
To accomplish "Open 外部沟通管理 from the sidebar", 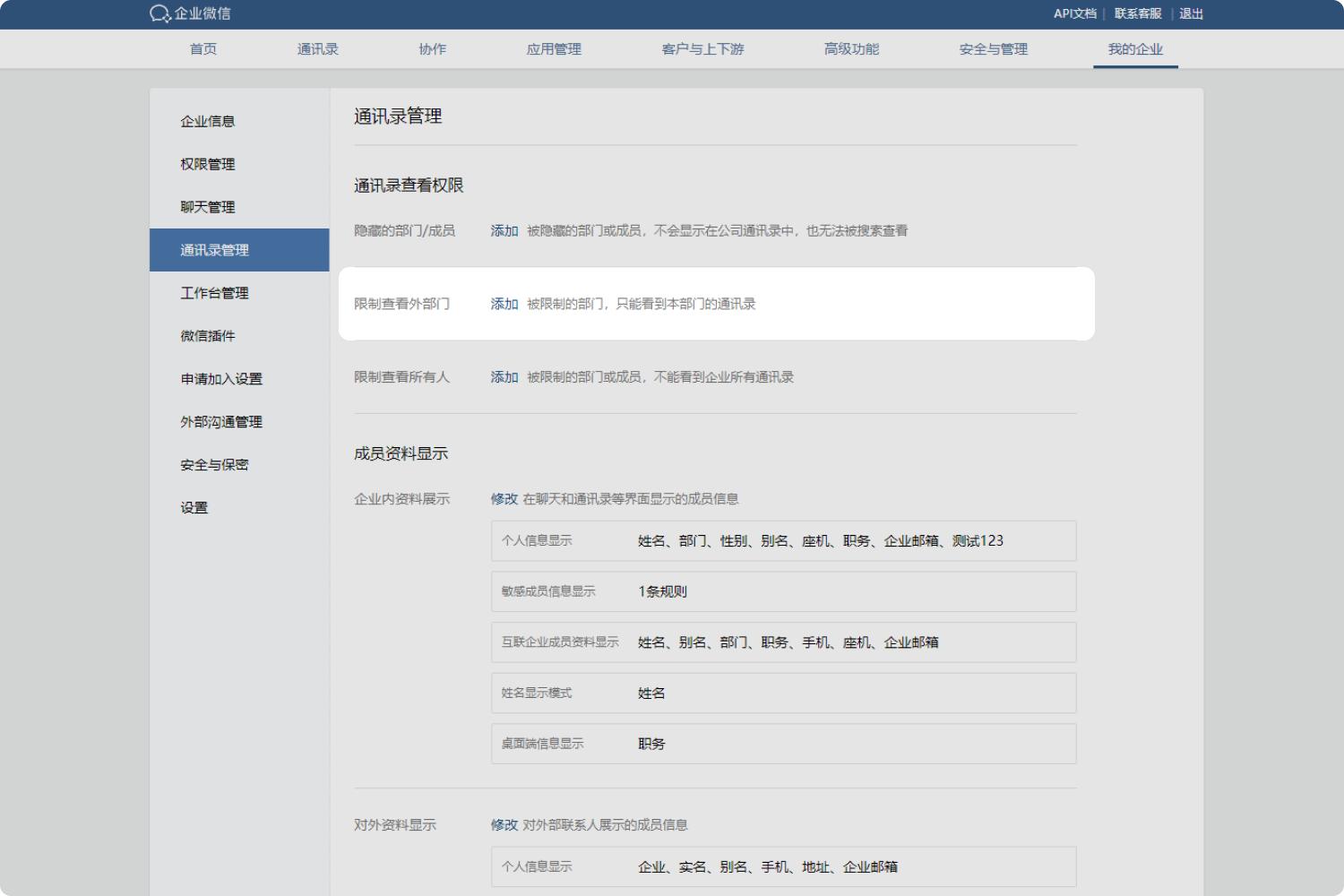I will tap(221, 422).
